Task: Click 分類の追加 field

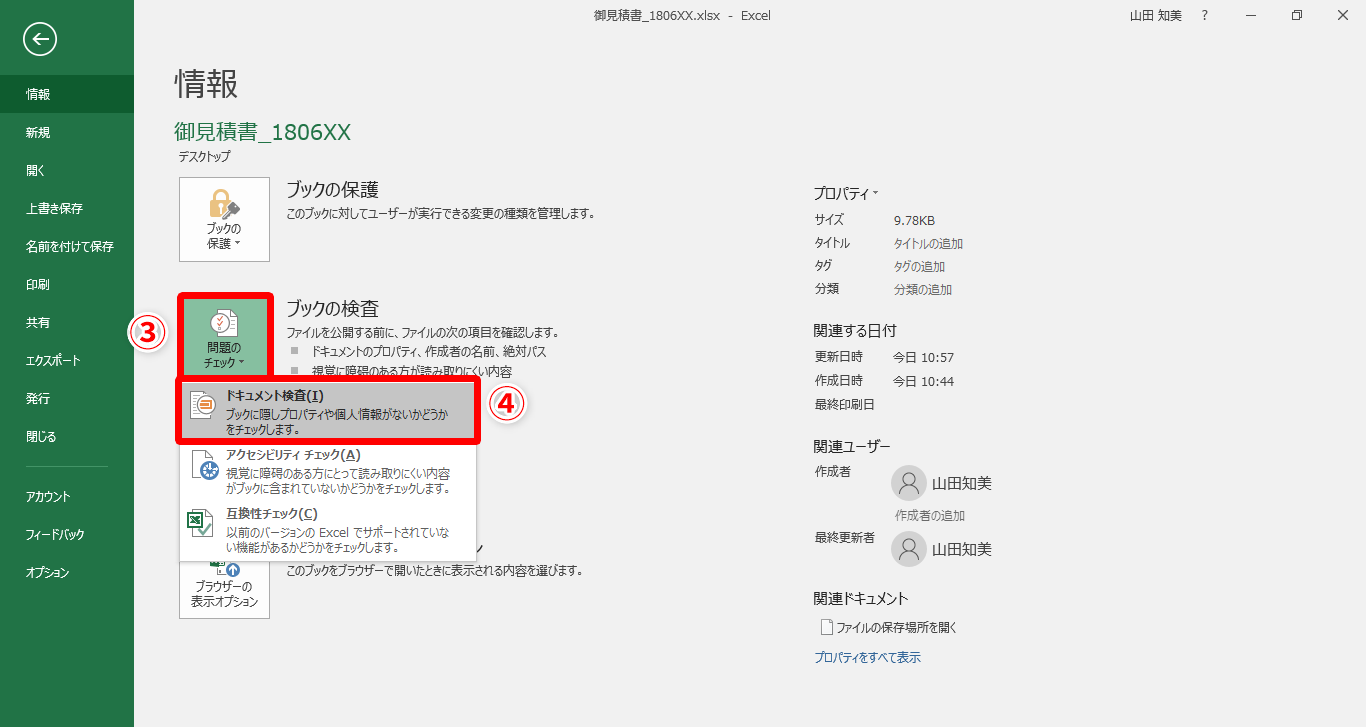Action: coord(923,290)
